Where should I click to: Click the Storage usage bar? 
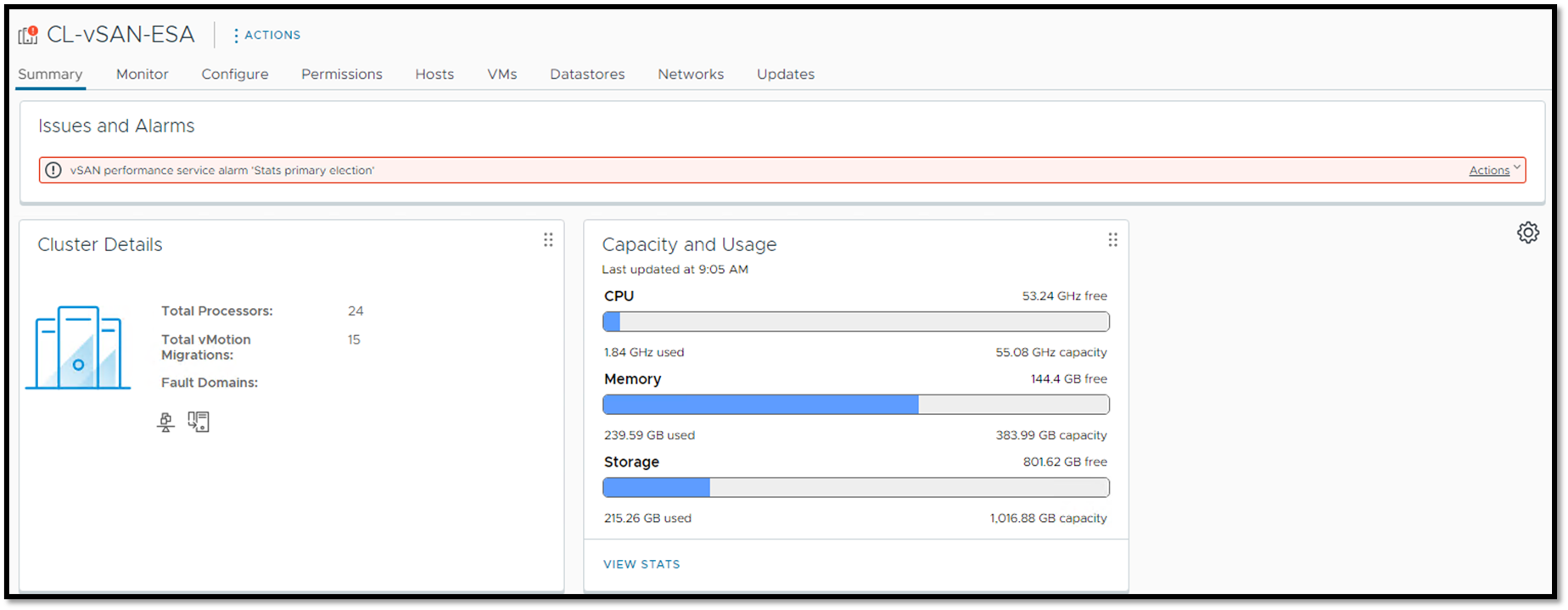pyautogui.click(x=855, y=488)
